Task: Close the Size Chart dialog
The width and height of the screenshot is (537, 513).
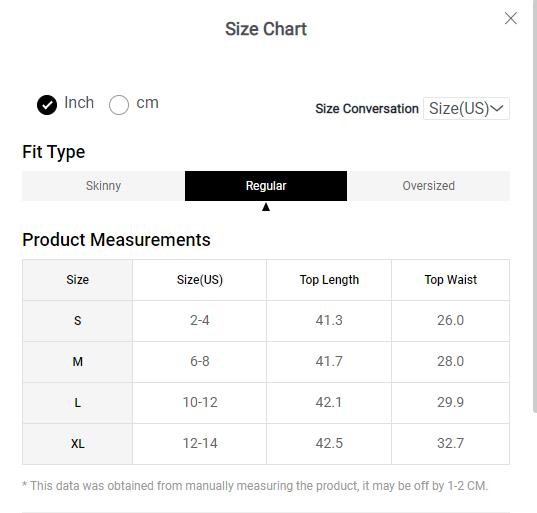Action: [x=510, y=18]
